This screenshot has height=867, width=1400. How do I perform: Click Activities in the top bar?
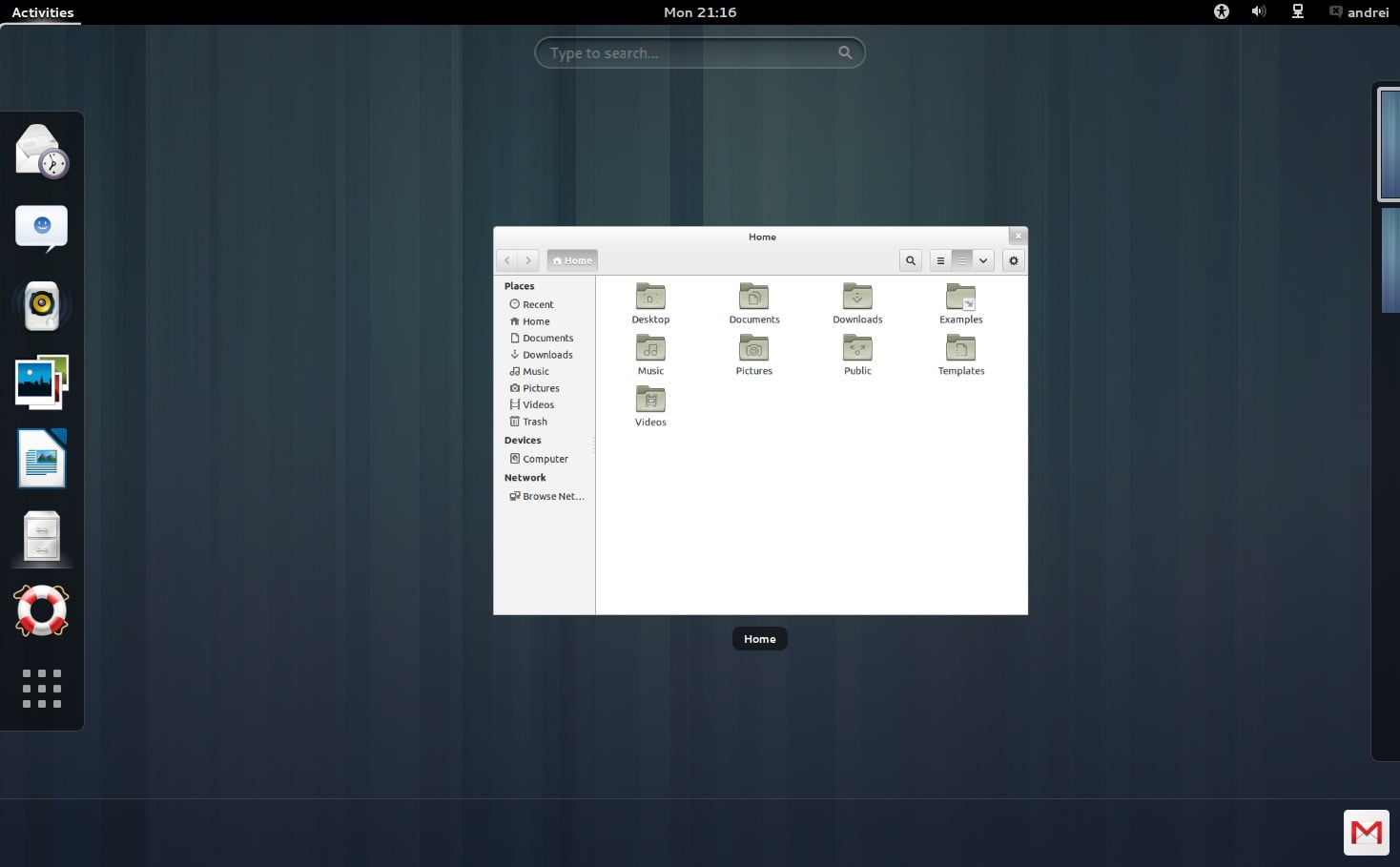pos(43,12)
